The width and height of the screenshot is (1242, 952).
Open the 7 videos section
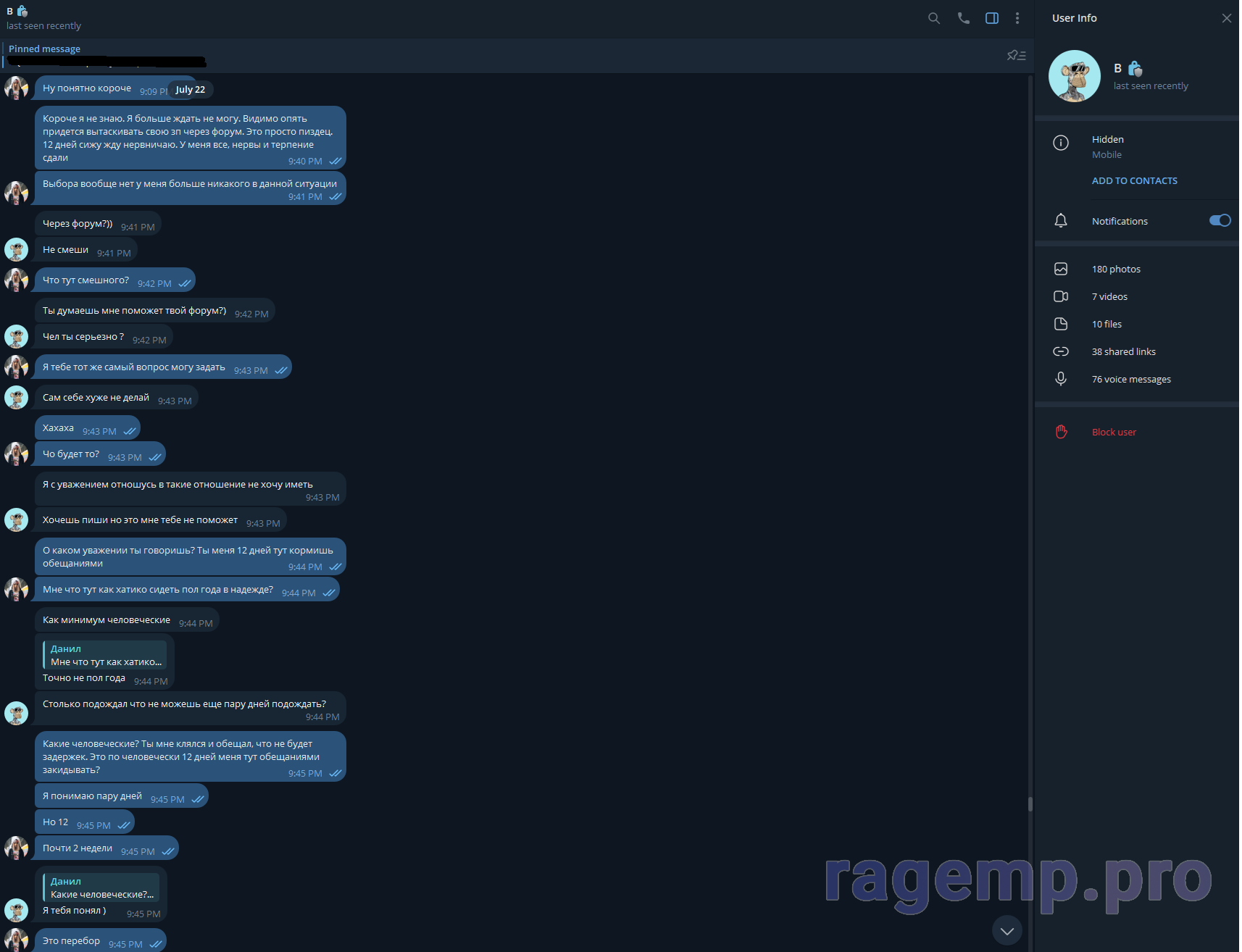(1109, 297)
